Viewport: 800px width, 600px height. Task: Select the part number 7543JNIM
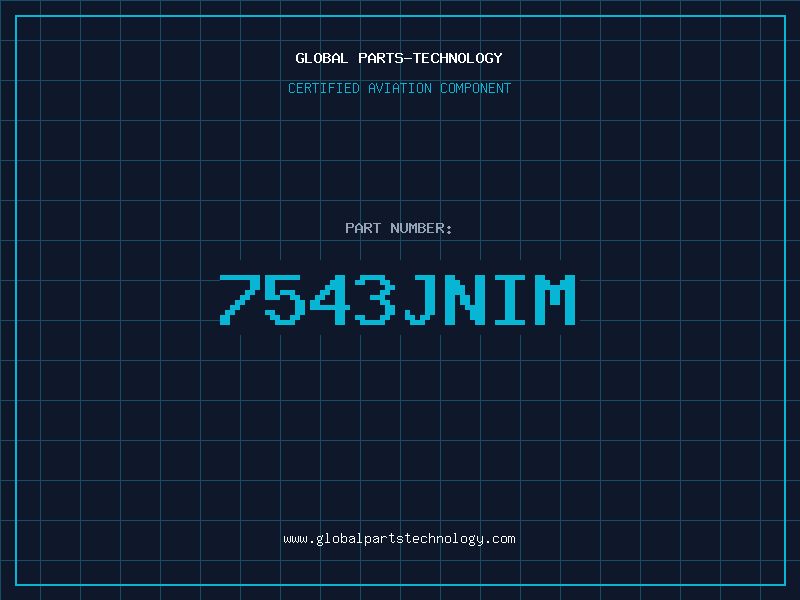coord(398,299)
